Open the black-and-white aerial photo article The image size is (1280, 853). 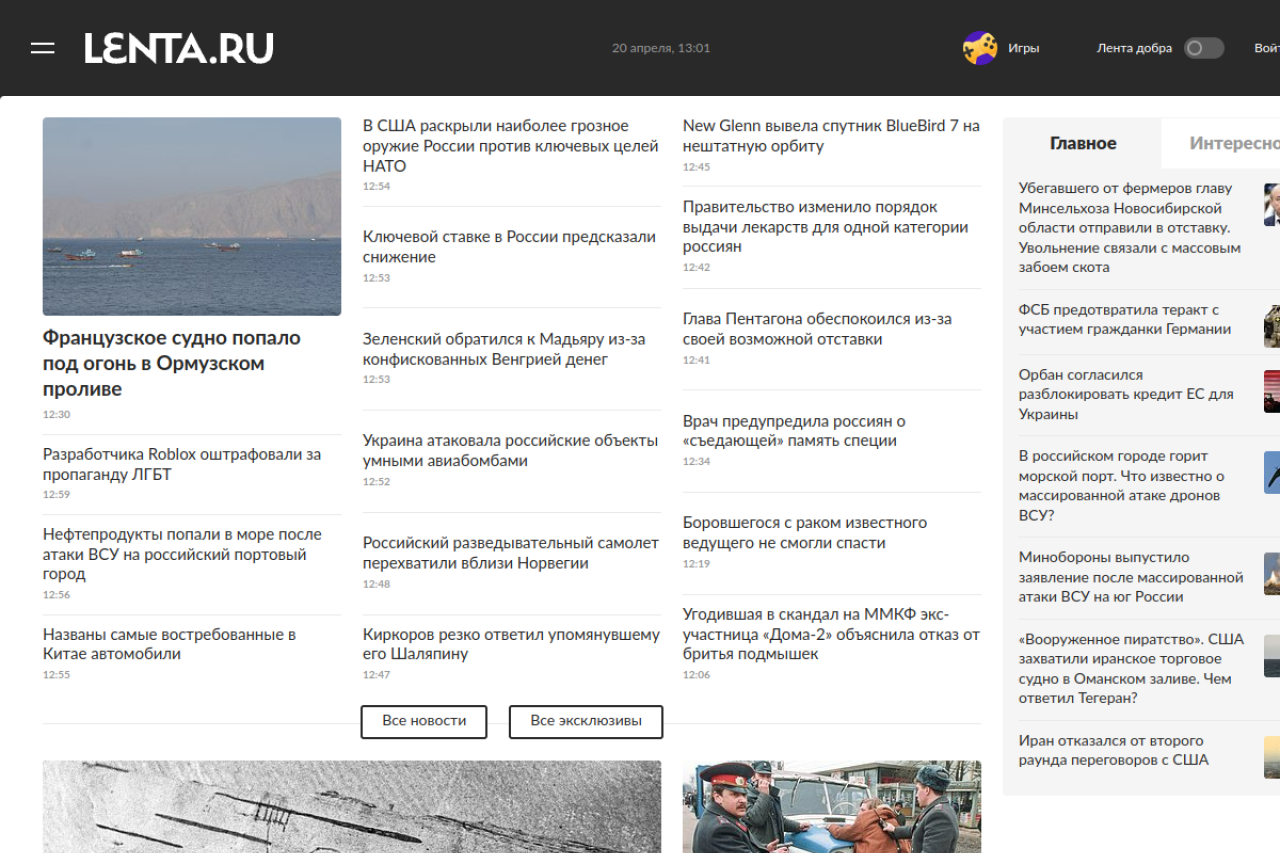(351, 806)
